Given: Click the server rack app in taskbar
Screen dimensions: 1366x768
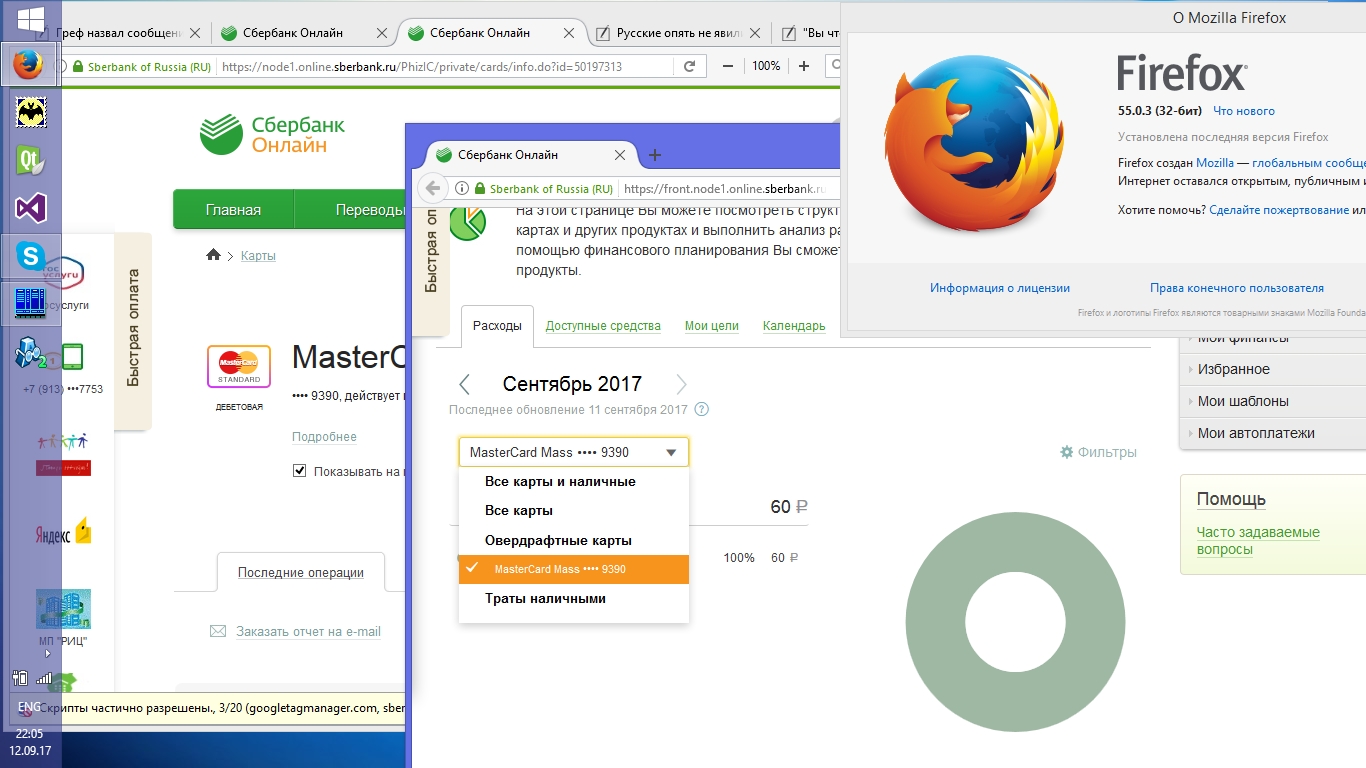Looking at the screenshot, I should click(x=31, y=302).
